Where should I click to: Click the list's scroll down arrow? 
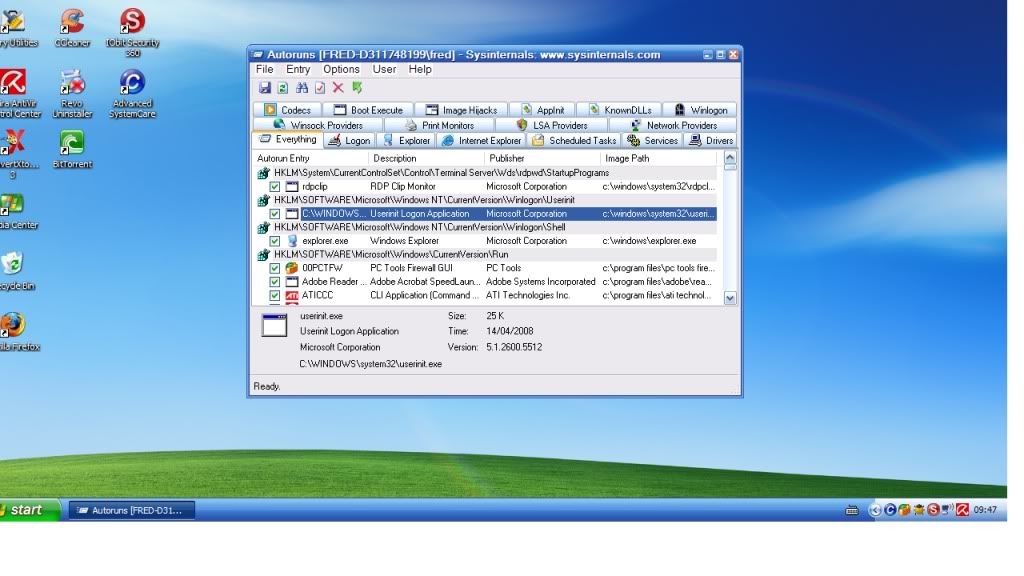729,297
